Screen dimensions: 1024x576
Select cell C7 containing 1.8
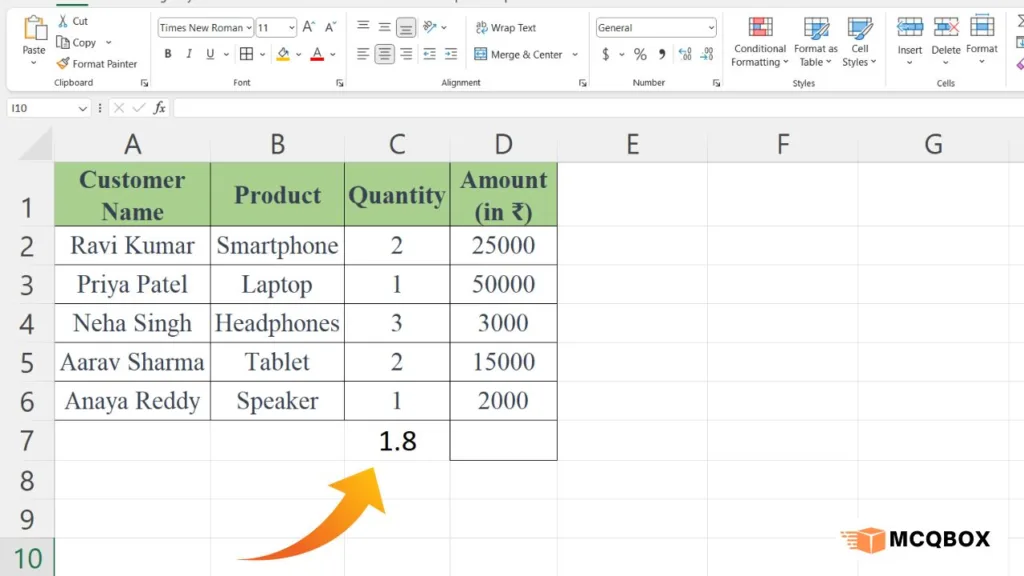point(397,441)
